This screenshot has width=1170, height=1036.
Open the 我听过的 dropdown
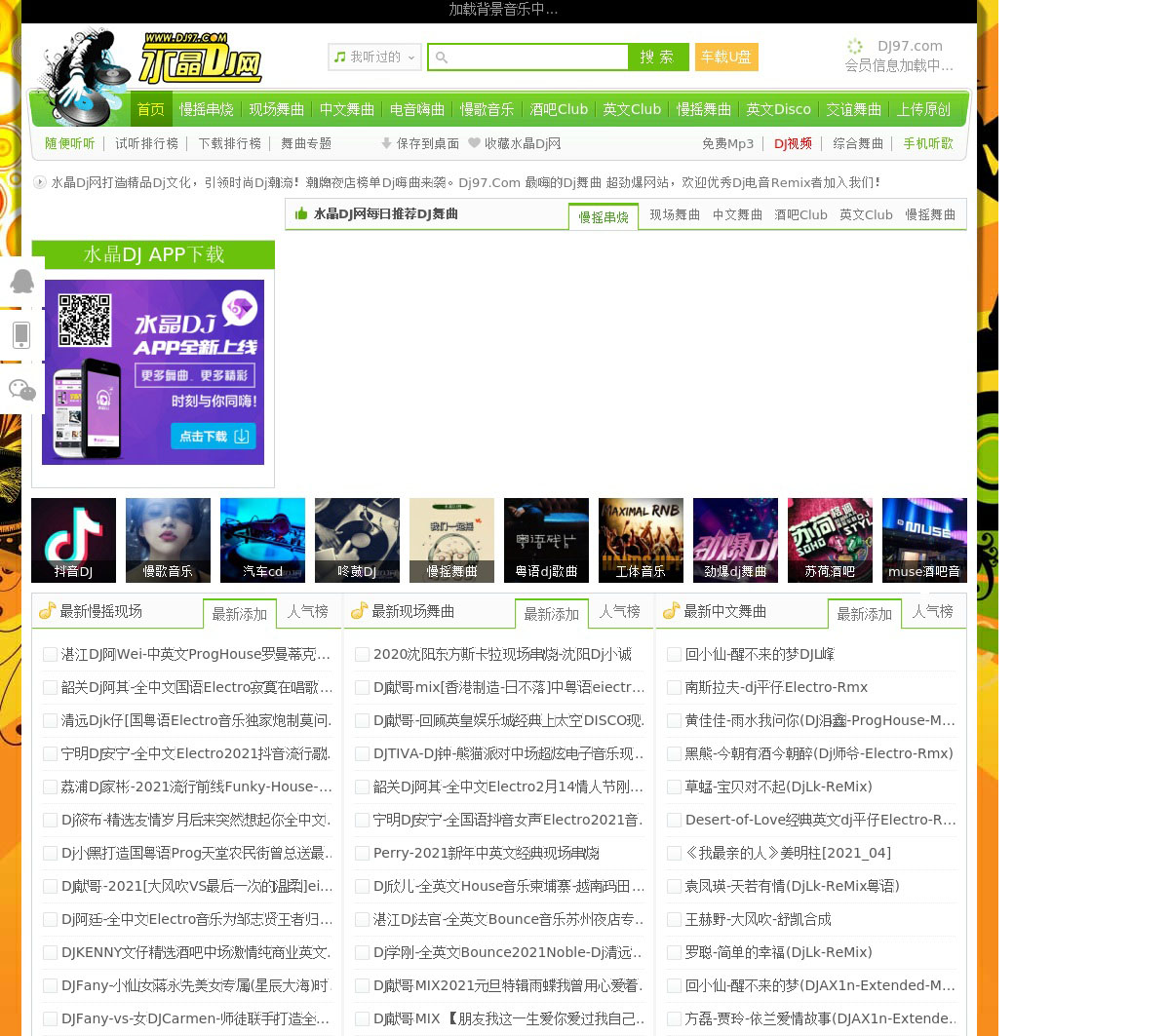tap(374, 58)
